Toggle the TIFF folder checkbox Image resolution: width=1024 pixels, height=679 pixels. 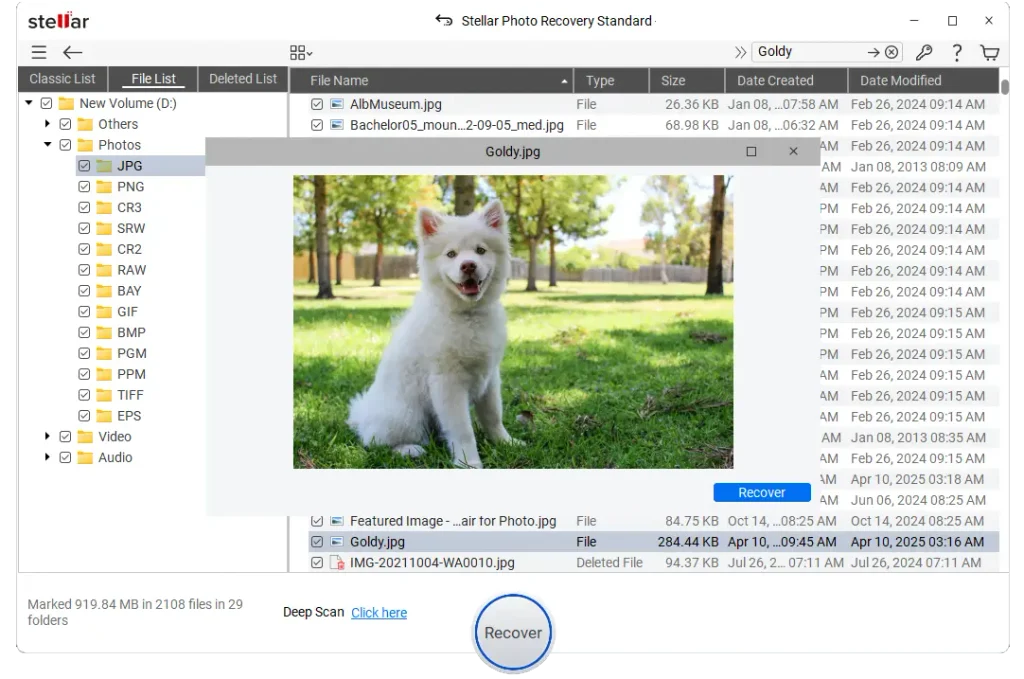[x=84, y=395]
